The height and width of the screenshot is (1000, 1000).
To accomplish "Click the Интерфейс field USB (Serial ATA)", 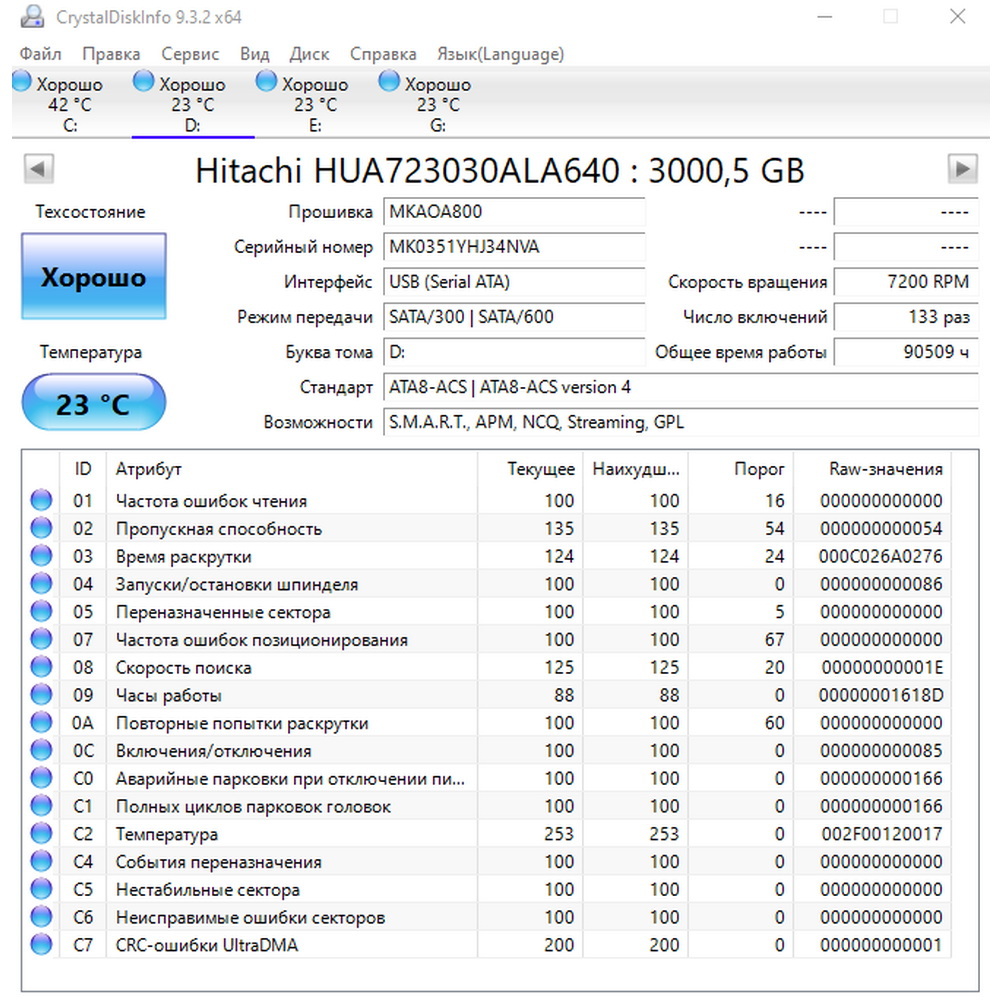I will tap(514, 282).
